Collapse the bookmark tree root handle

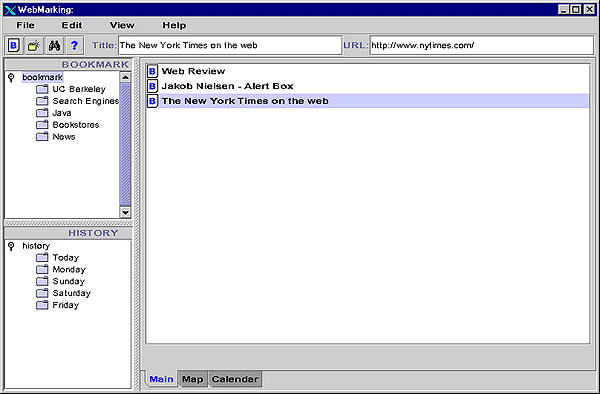11,78
